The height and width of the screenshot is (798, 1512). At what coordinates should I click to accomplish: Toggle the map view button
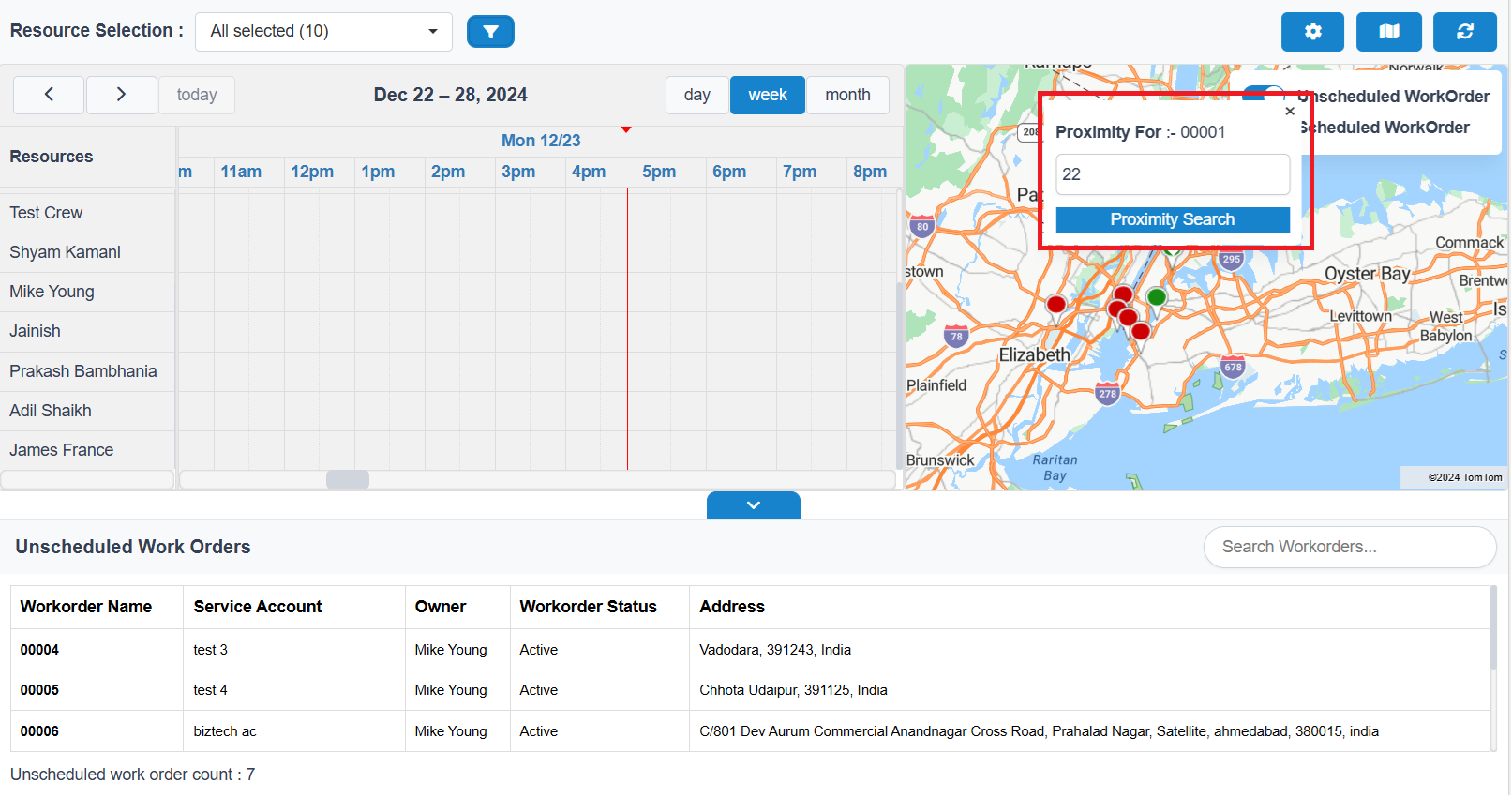[1389, 32]
